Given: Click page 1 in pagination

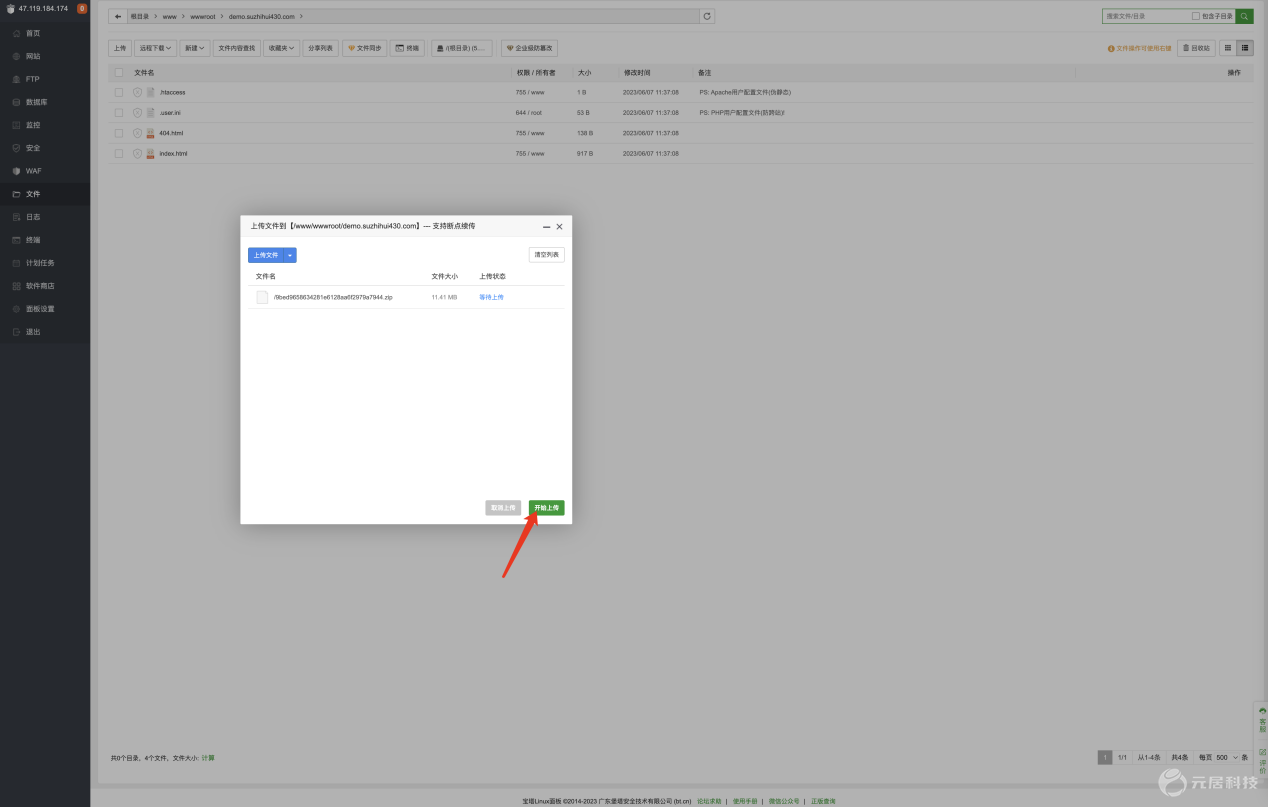Looking at the screenshot, I should click(x=1105, y=757).
